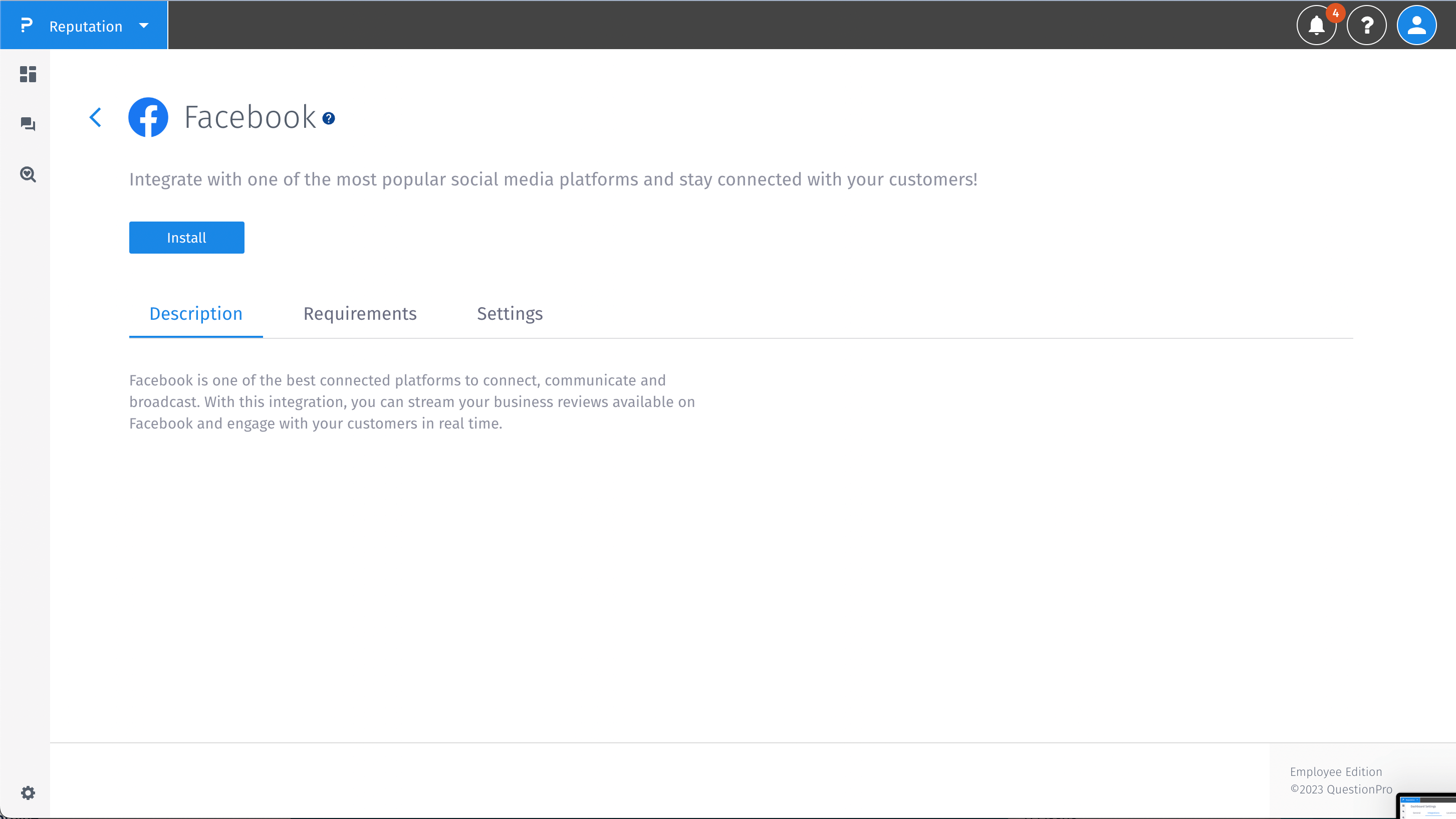Click the ©2023 QuestionPro footer text
Screen dimensions: 1456x819
click(x=1341, y=789)
